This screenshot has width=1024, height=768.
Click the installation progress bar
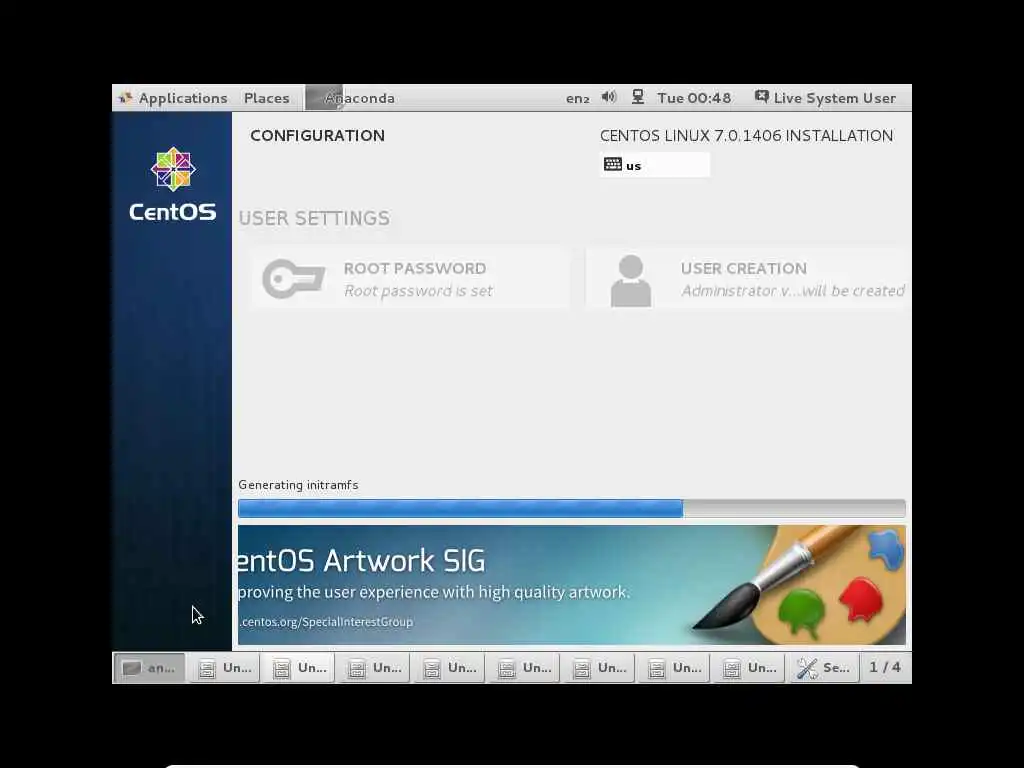571,508
